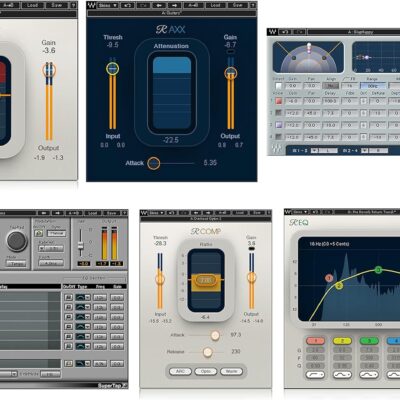Click the undo icon in REQ toolbar
The height and width of the screenshot is (400, 400).
pos(315,212)
